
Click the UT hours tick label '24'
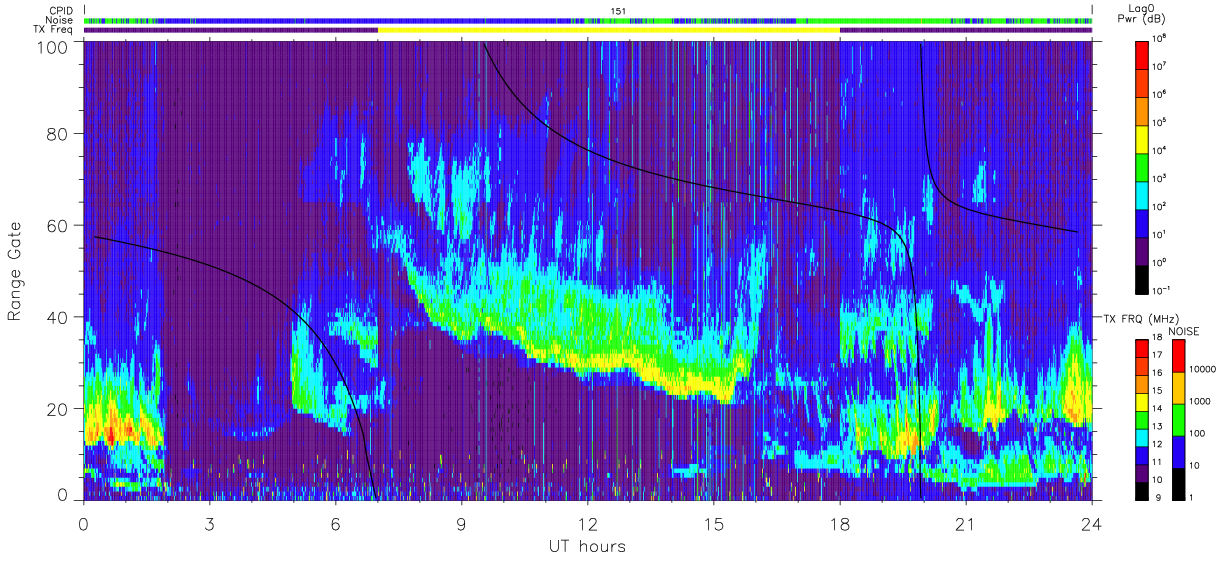1091,523
